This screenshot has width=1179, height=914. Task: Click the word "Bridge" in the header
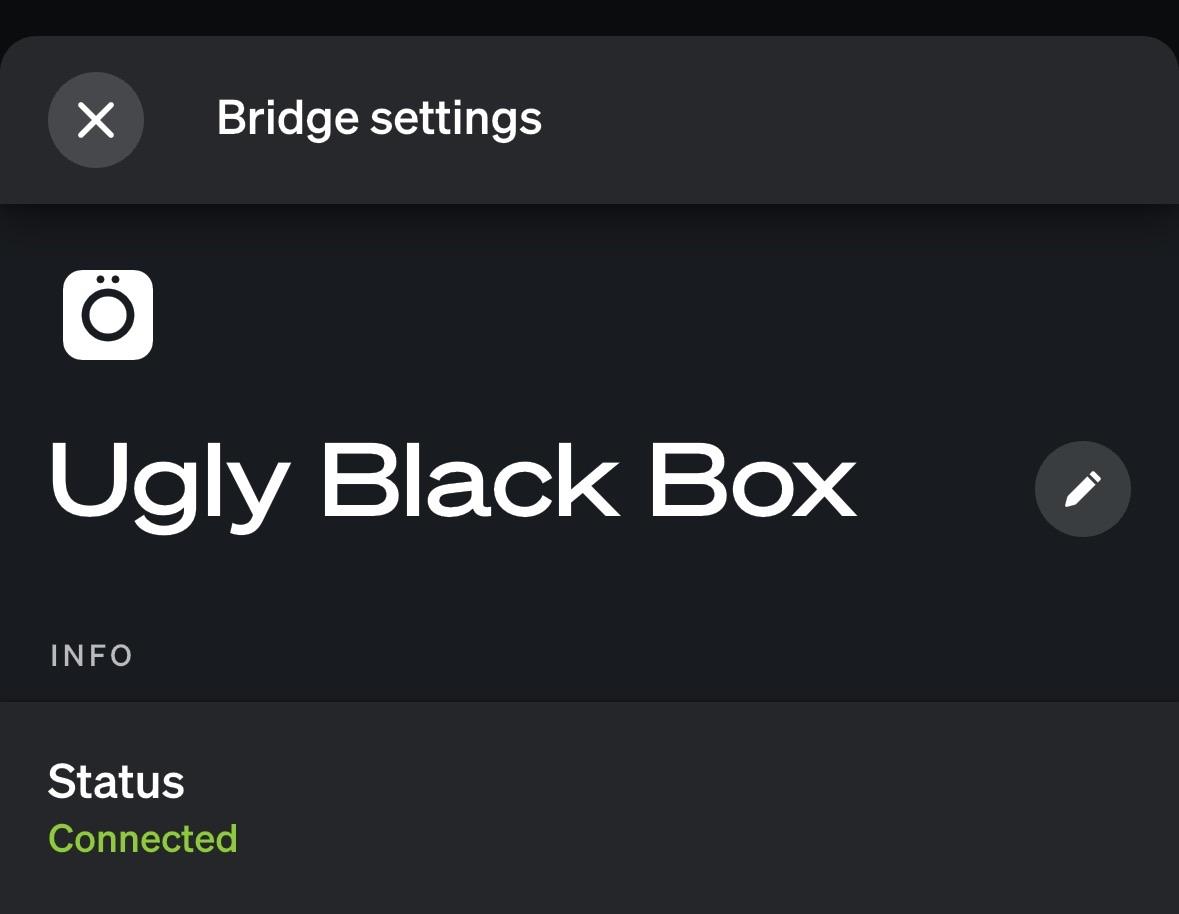click(x=288, y=118)
